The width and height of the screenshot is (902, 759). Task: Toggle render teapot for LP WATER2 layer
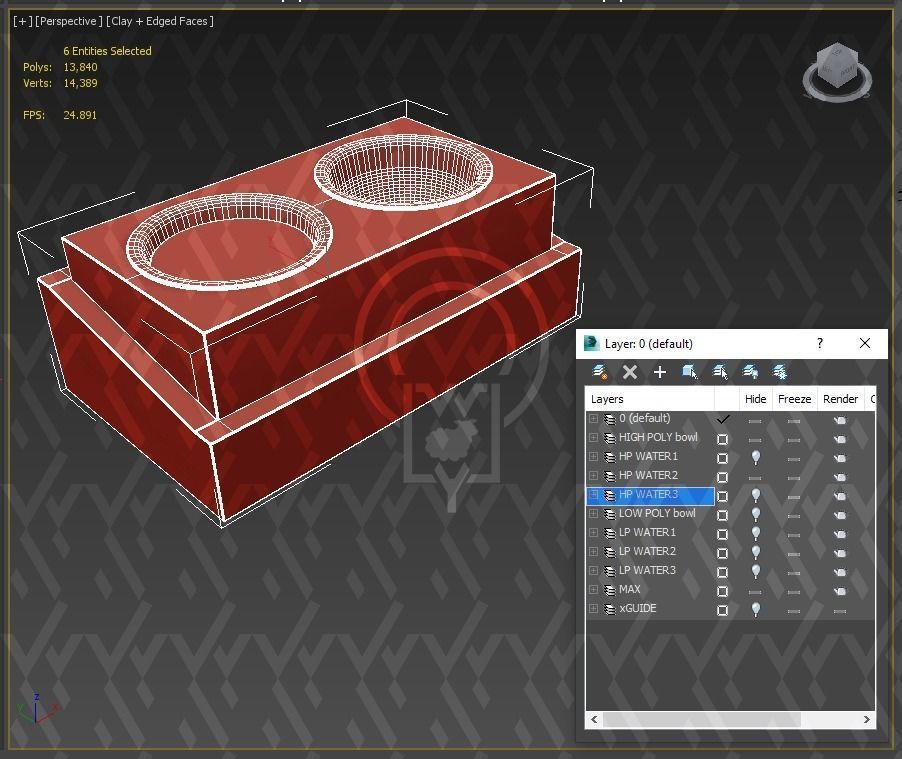[x=840, y=554]
